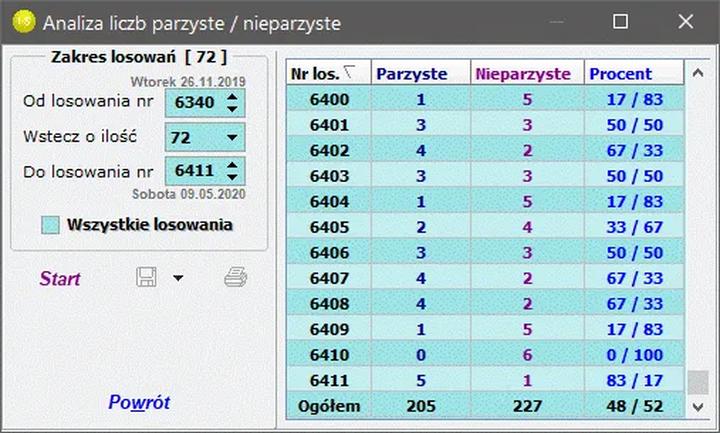Click the floppy disk save icon

146,277
